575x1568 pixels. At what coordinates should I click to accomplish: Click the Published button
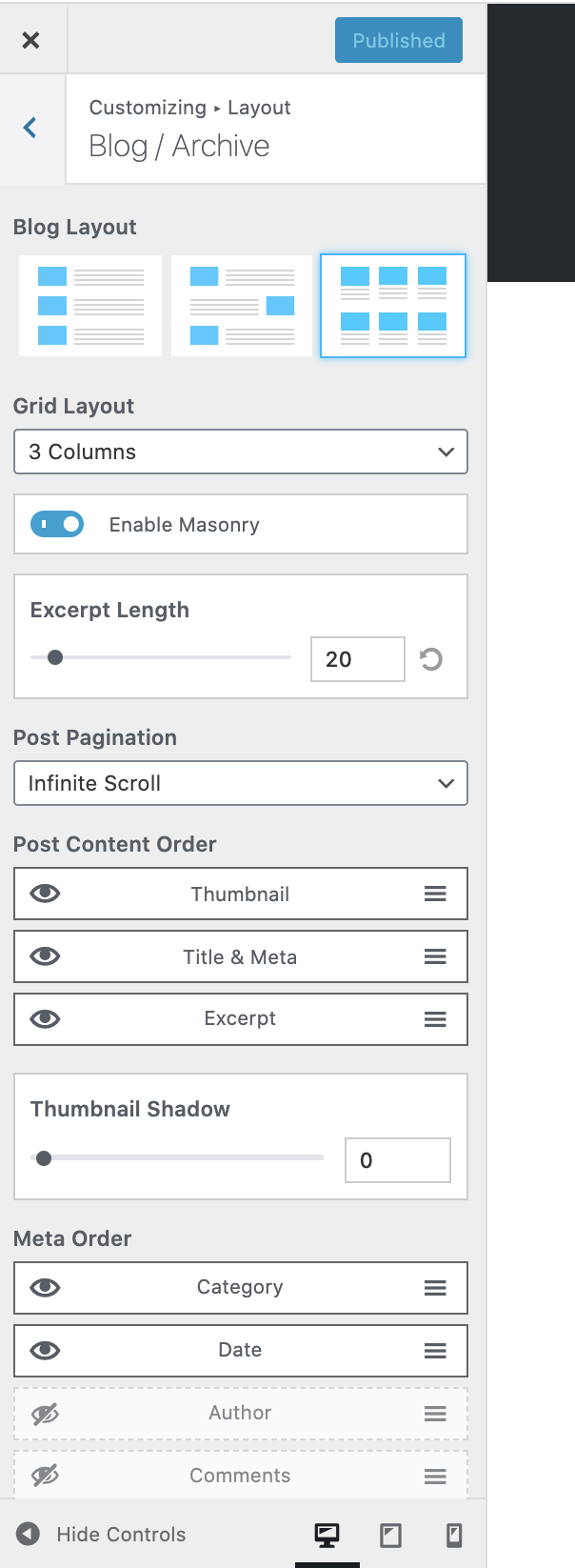[x=398, y=40]
